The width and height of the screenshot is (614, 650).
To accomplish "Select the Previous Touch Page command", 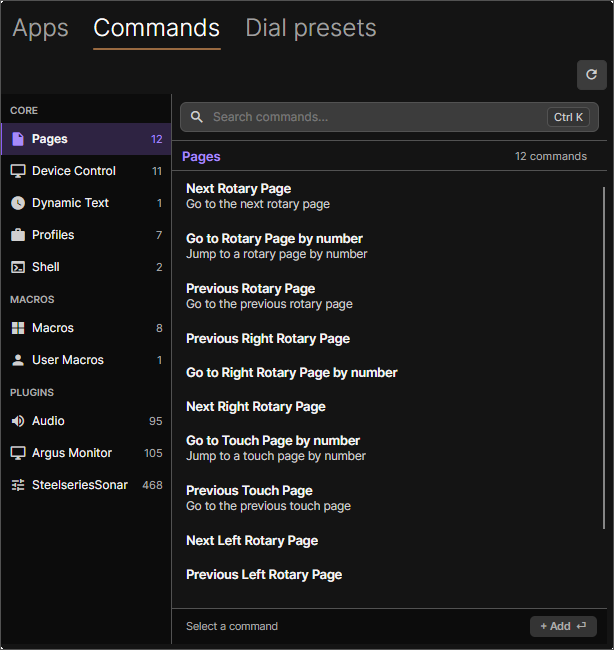I will point(388,498).
